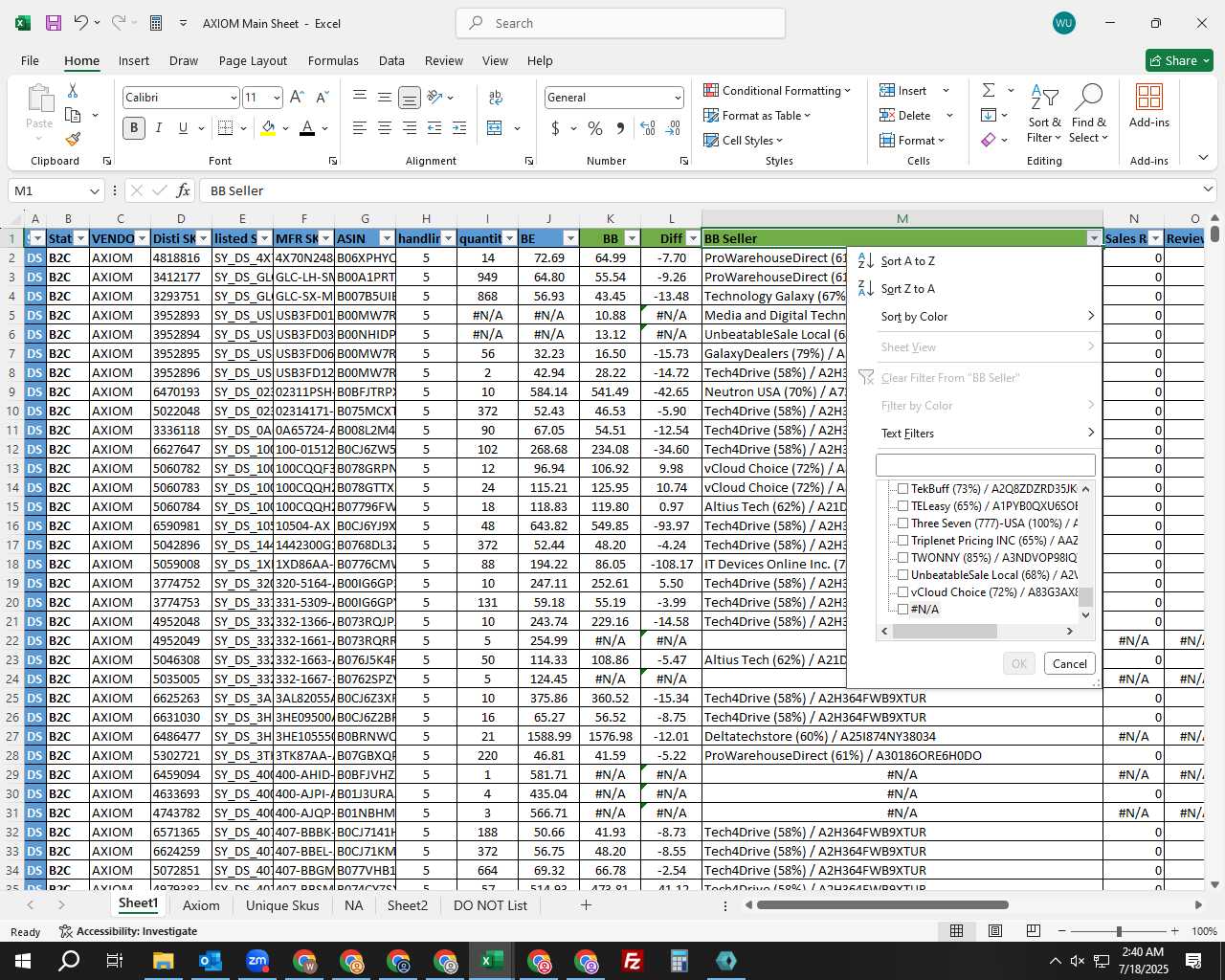Check Triplenet Pricing INC filter checkbox
Image resolution: width=1225 pixels, height=980 pixels.
902,541
